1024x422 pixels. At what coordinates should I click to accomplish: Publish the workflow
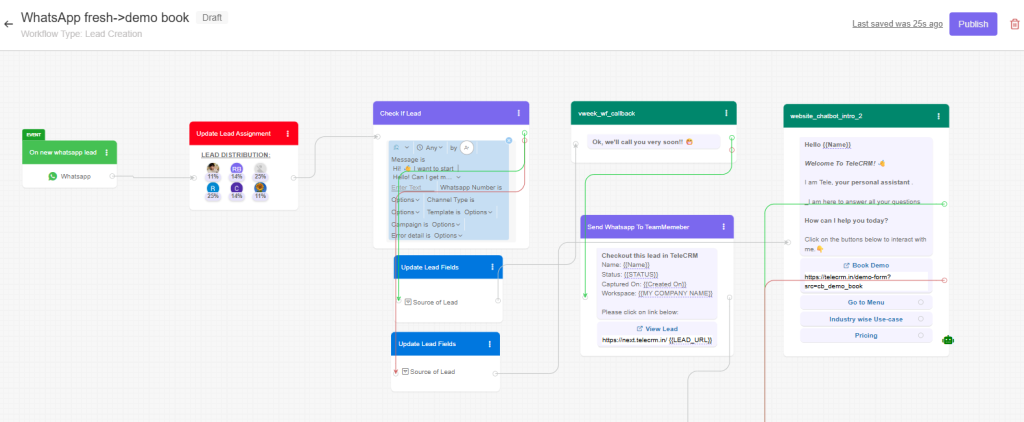click(x=973, y=24)
